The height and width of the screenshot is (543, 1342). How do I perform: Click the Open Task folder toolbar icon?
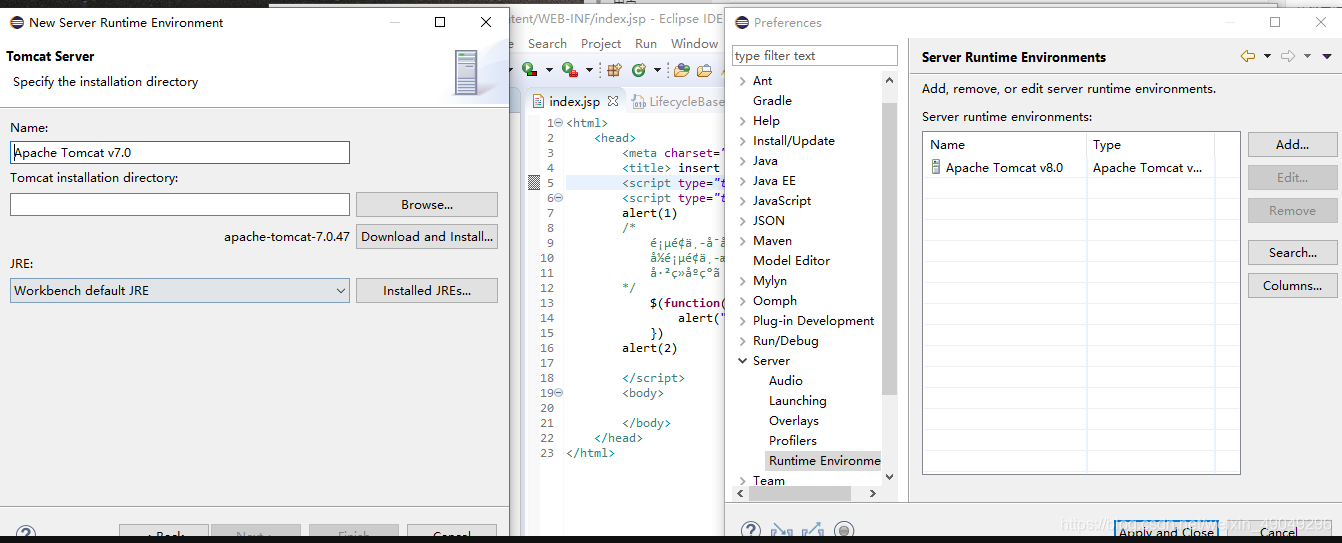pos(704,70)
